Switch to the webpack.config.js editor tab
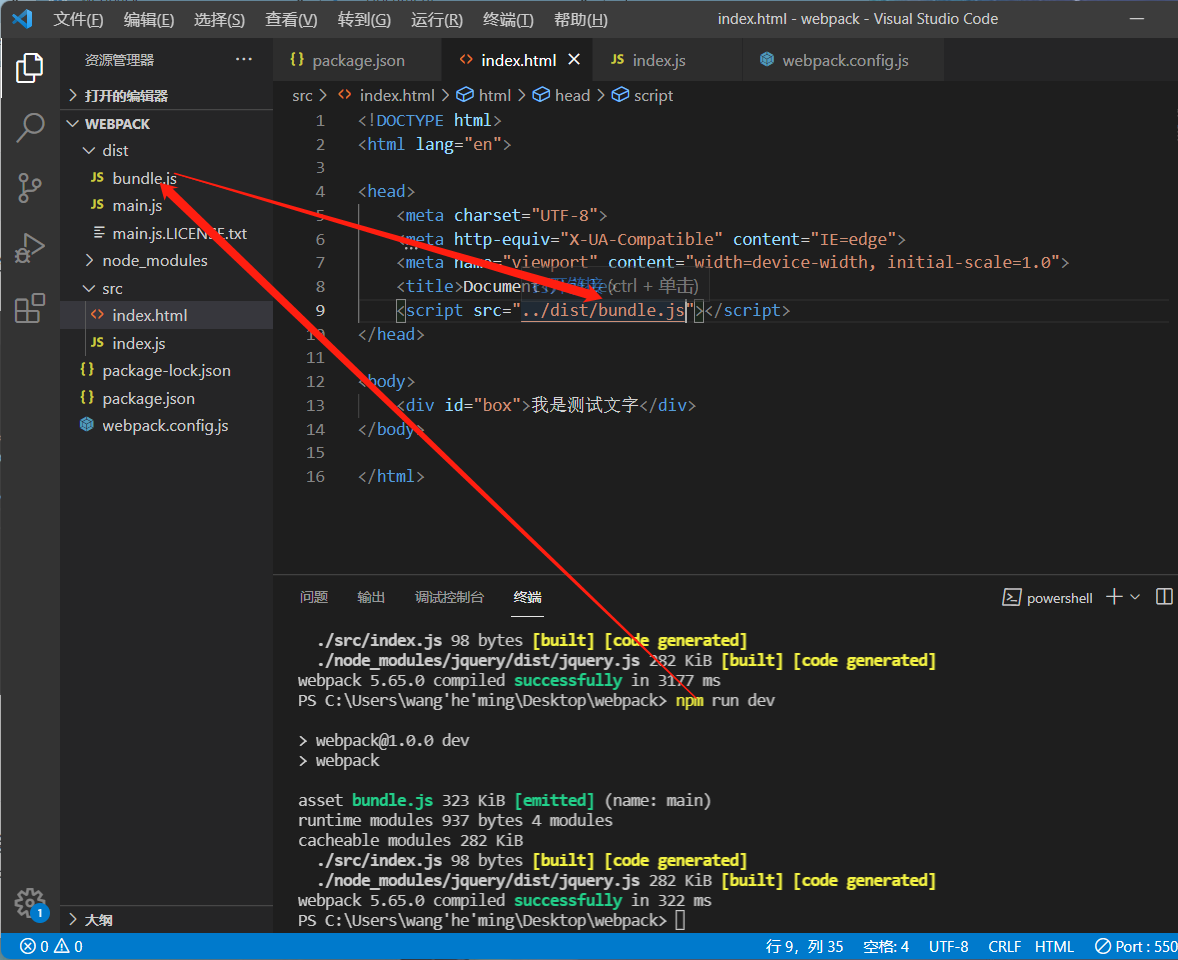The height and width of the screenshot is (960, 1178). [x=843, y=60]
